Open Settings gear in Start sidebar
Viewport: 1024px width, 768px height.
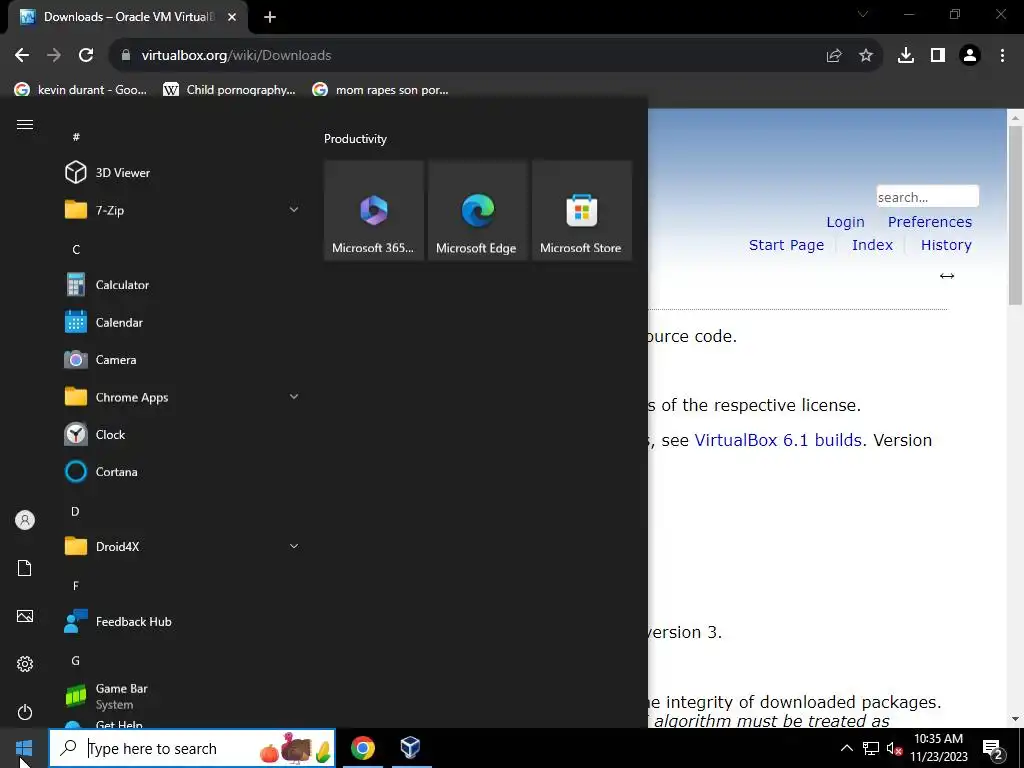click(x=25, y=664)
